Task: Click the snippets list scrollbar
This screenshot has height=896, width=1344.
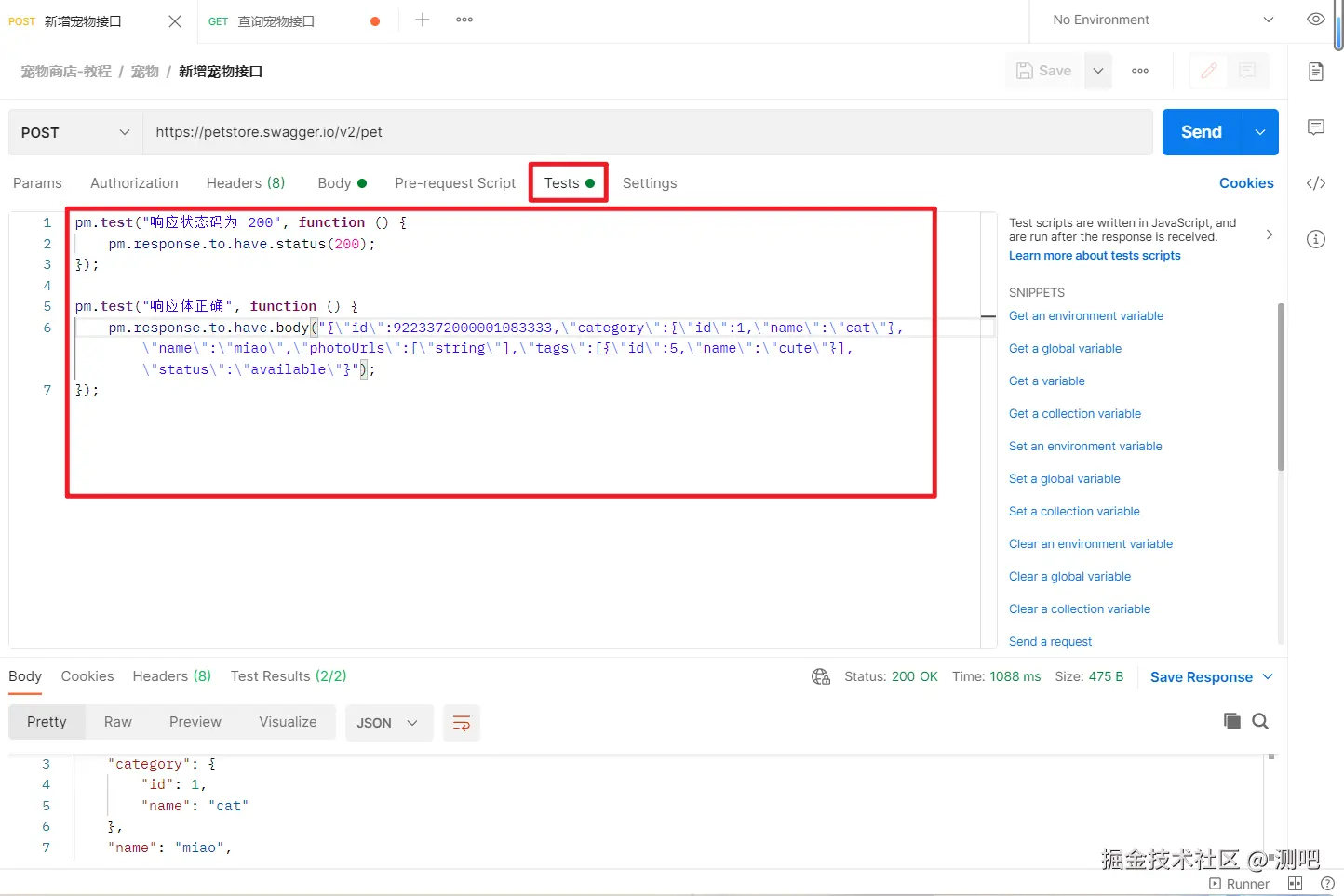Action: [1281, 387]
